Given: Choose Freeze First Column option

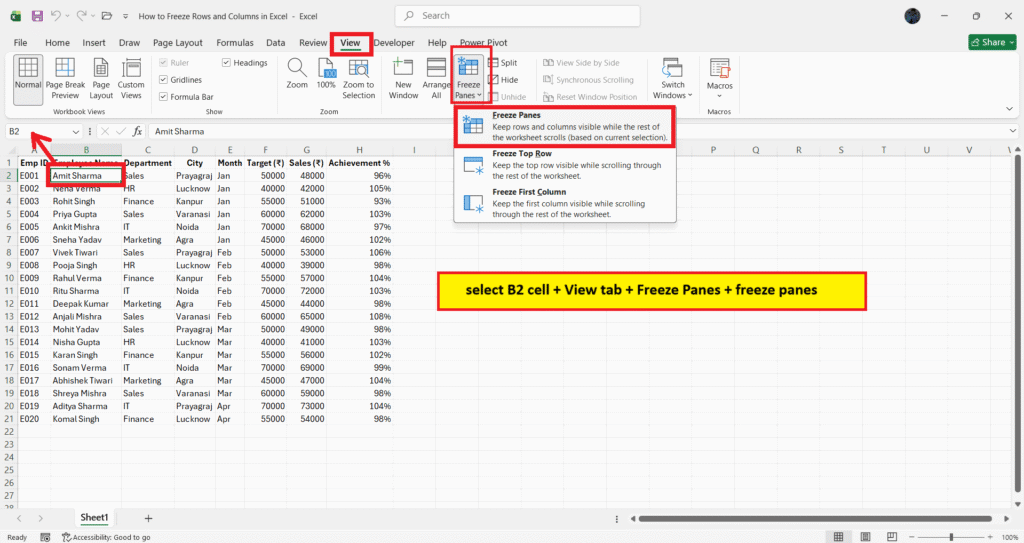Looking at the screenshot, I should (x=565, y=203).
